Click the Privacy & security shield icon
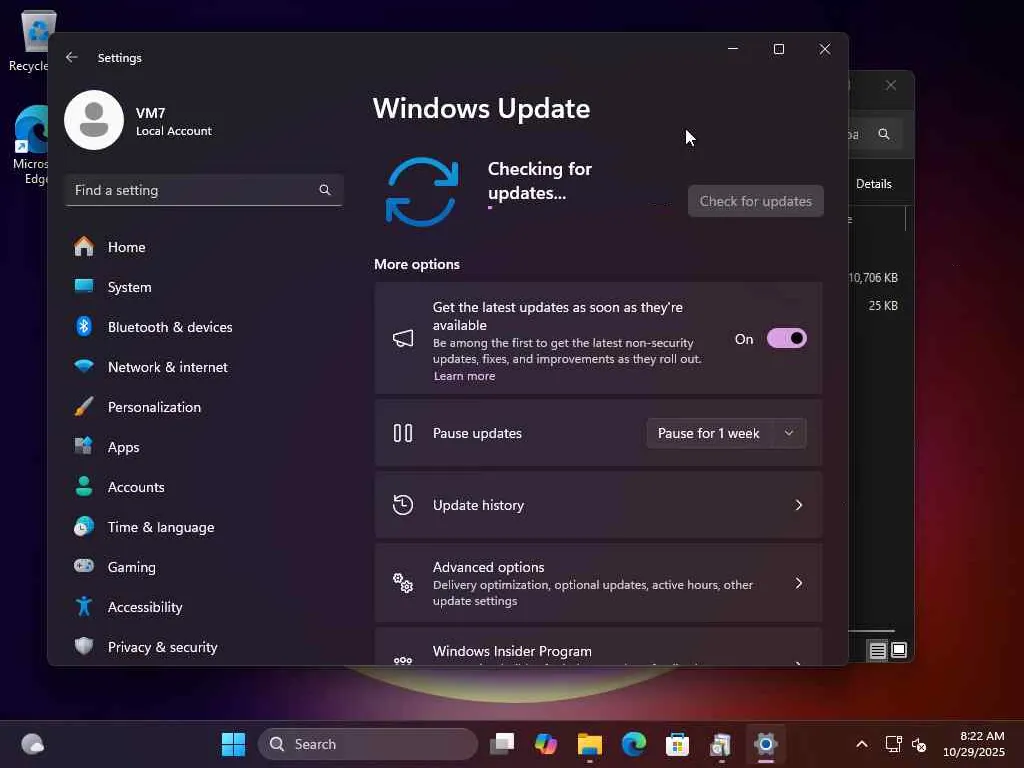This screenshot has height=768, width=1024. [x=84, y=647]
